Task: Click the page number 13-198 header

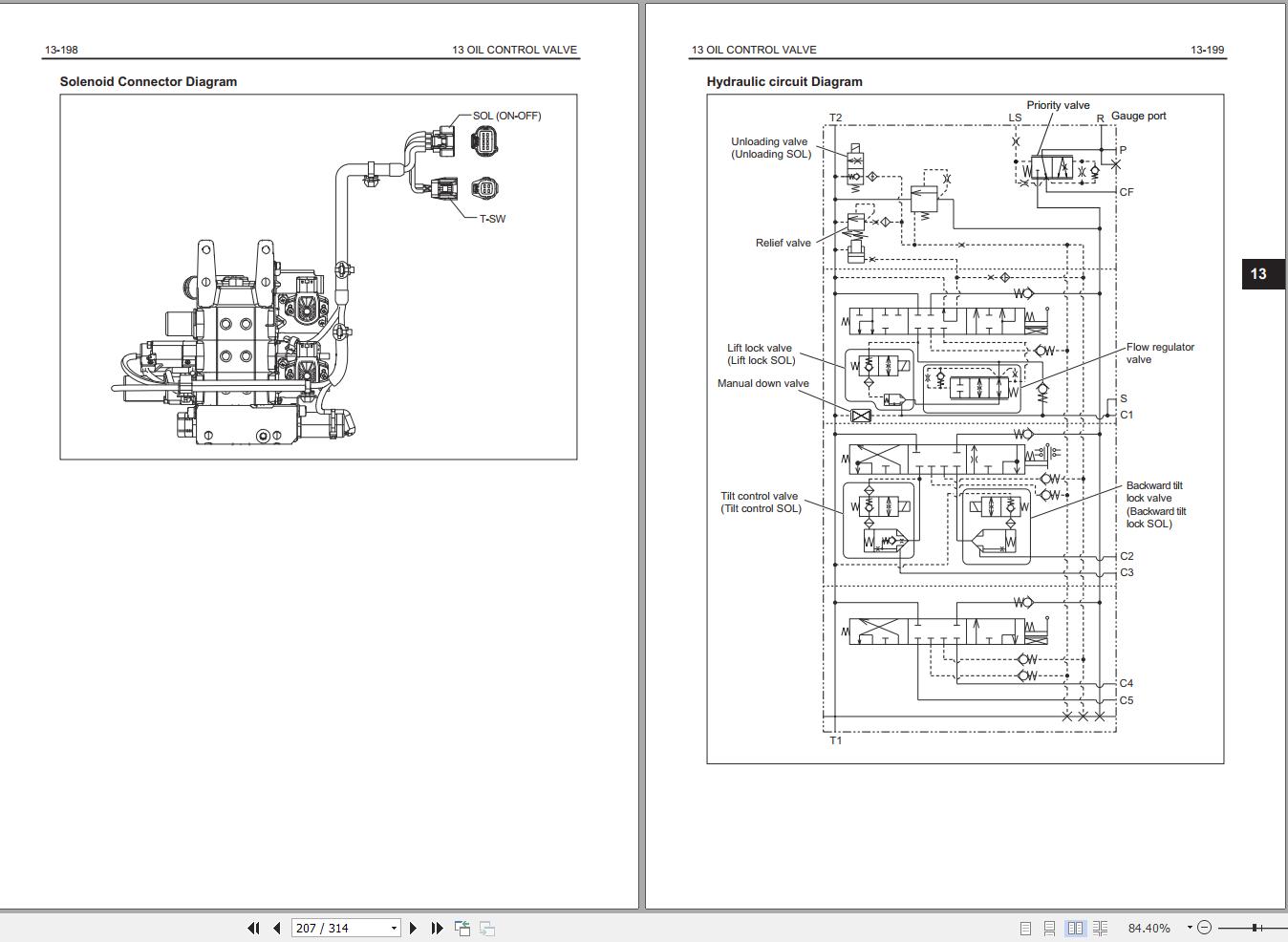Action: click(x=61, y=50)
